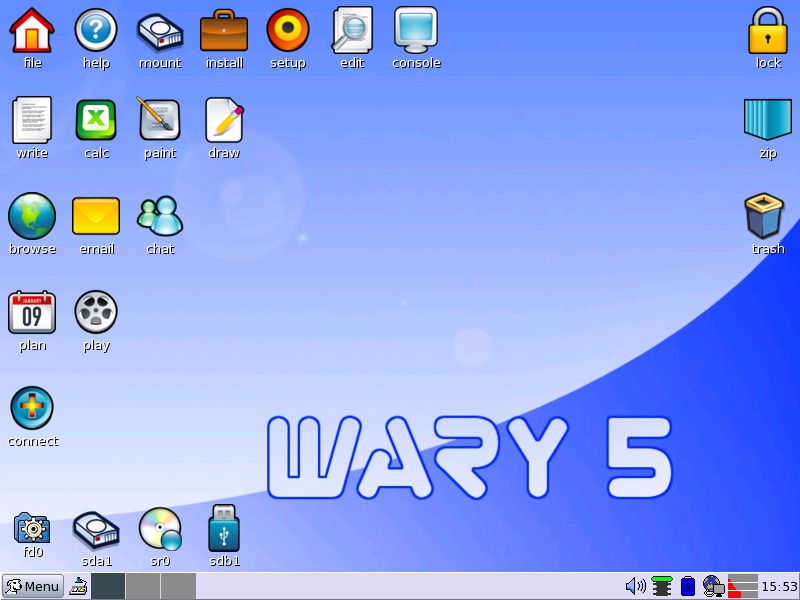Click the network status tray icon

(x=713, y=586)
